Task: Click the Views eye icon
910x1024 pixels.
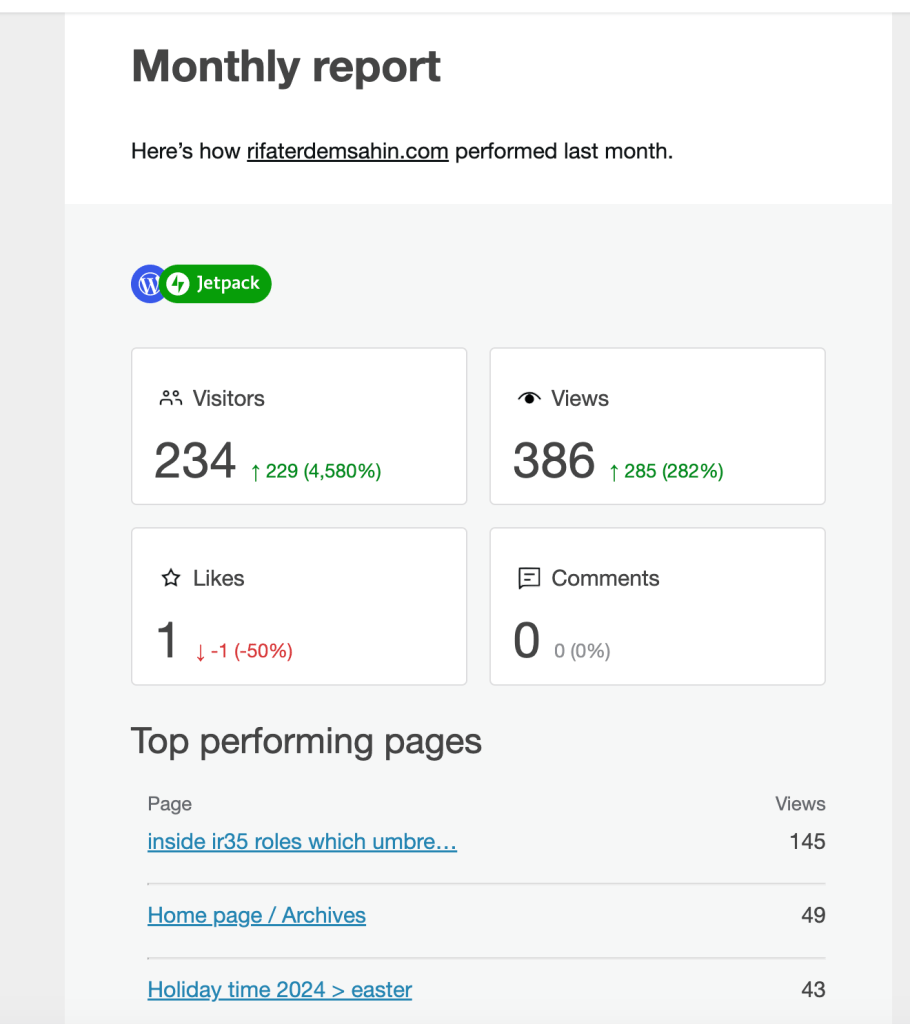Action: tap(529, 398)
